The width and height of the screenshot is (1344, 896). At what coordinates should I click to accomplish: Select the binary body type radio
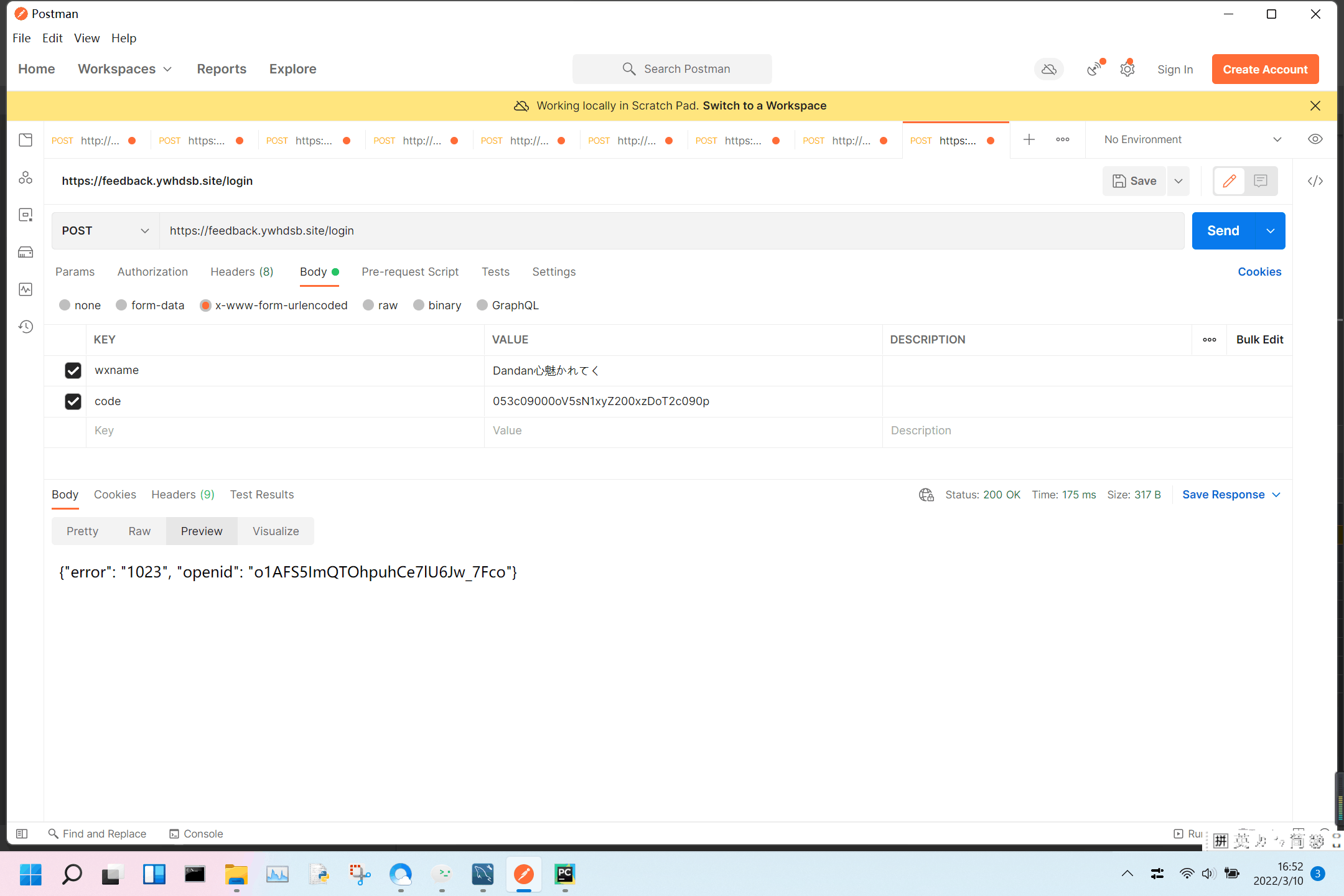point(419,305)
